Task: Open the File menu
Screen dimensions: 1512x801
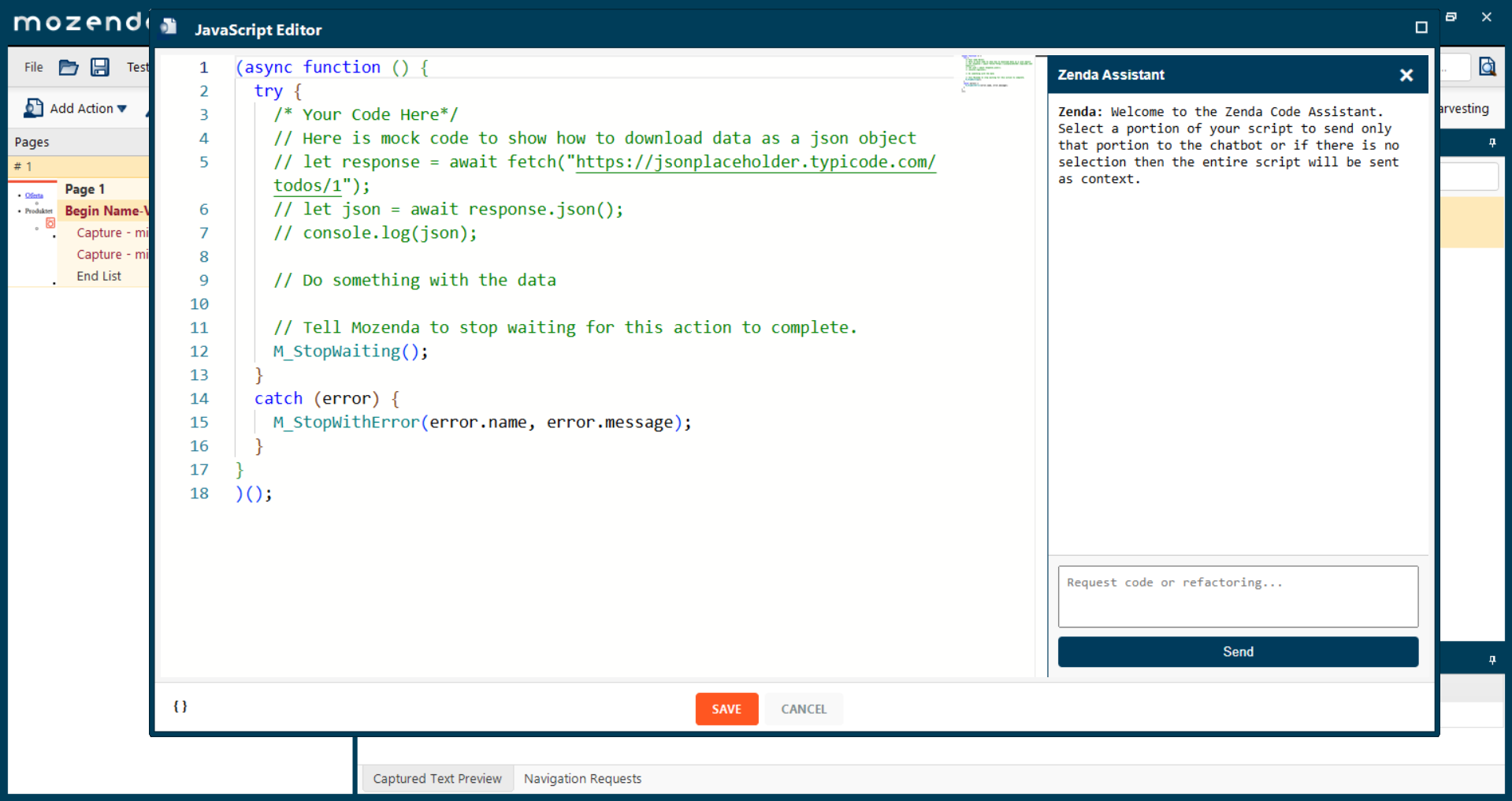Action: (x=34, y=67)
